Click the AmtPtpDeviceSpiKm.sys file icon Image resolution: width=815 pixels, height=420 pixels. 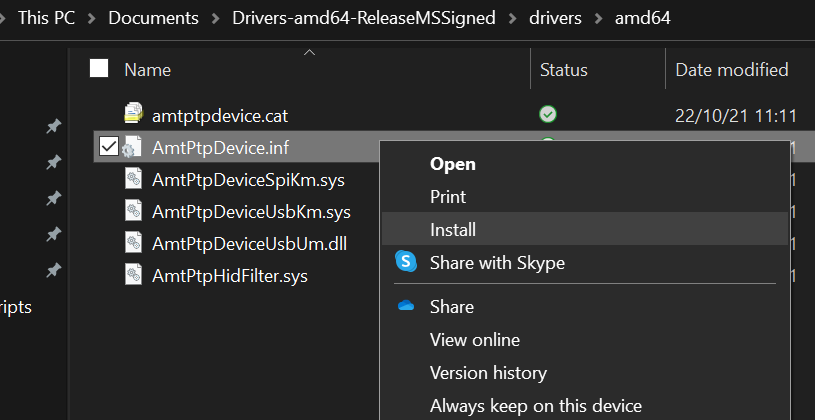coord(134,179)
